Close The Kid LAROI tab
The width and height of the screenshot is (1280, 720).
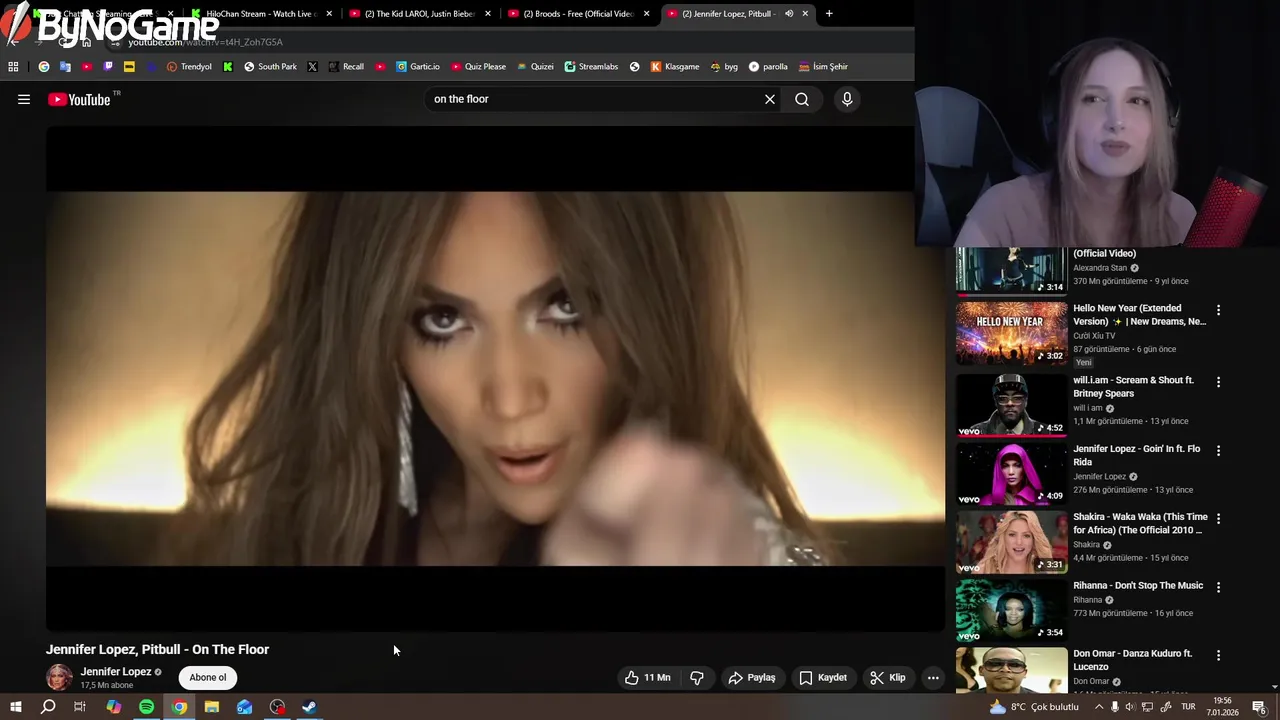(488, 13)
